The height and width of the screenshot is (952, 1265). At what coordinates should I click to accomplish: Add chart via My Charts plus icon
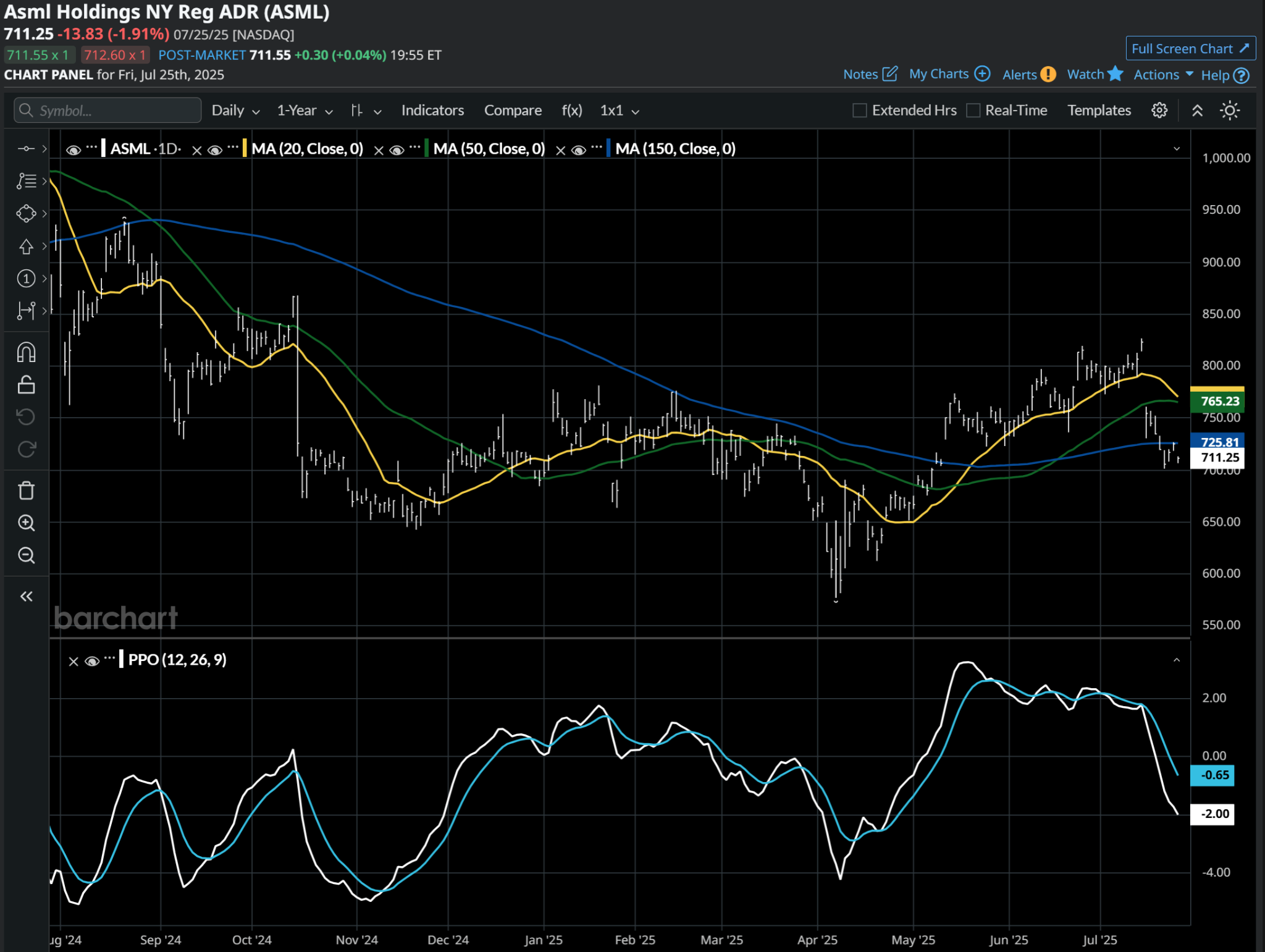[982, 74]
